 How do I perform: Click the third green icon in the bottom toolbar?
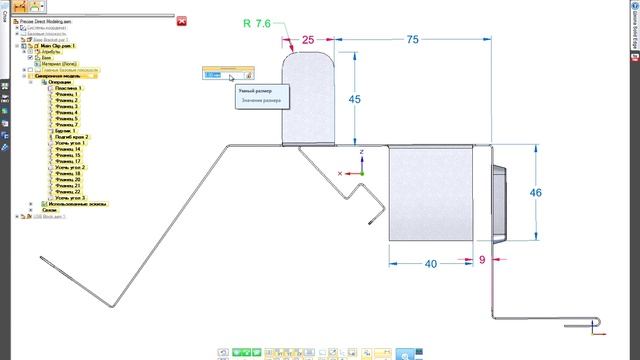point(256,352)
